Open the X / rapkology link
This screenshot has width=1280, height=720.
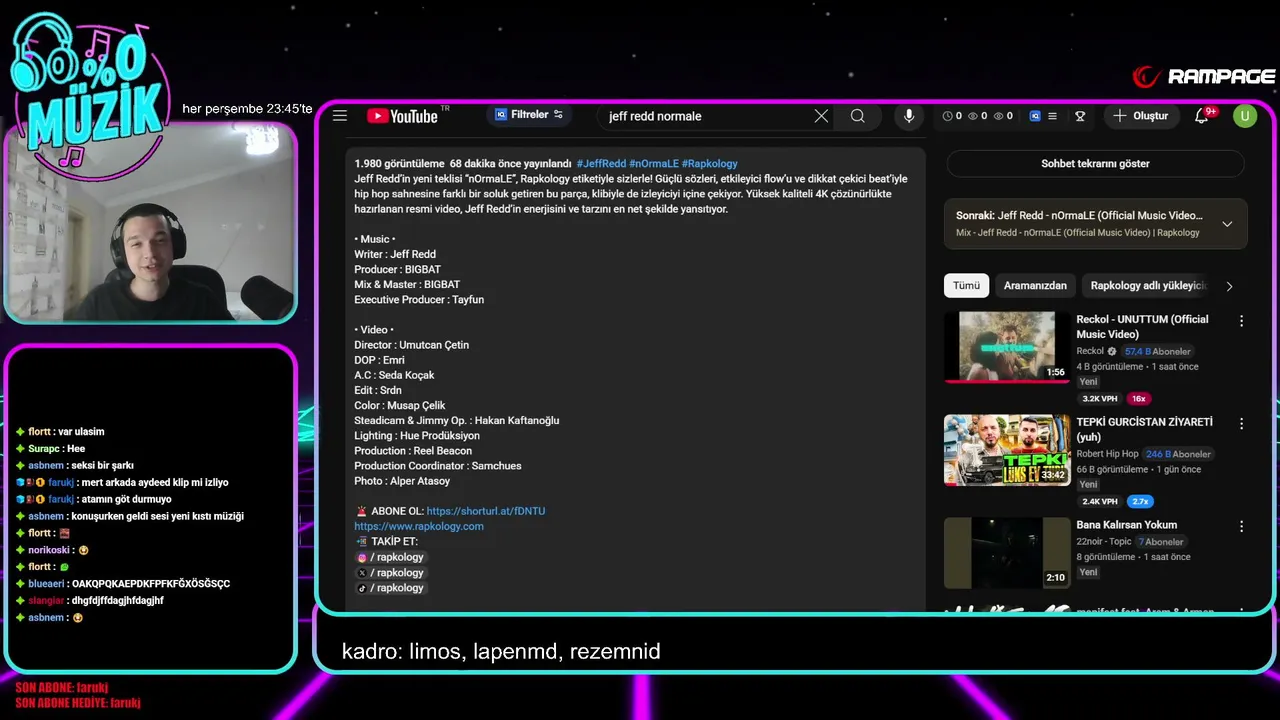pyautogui.click(x=391, y=573)
